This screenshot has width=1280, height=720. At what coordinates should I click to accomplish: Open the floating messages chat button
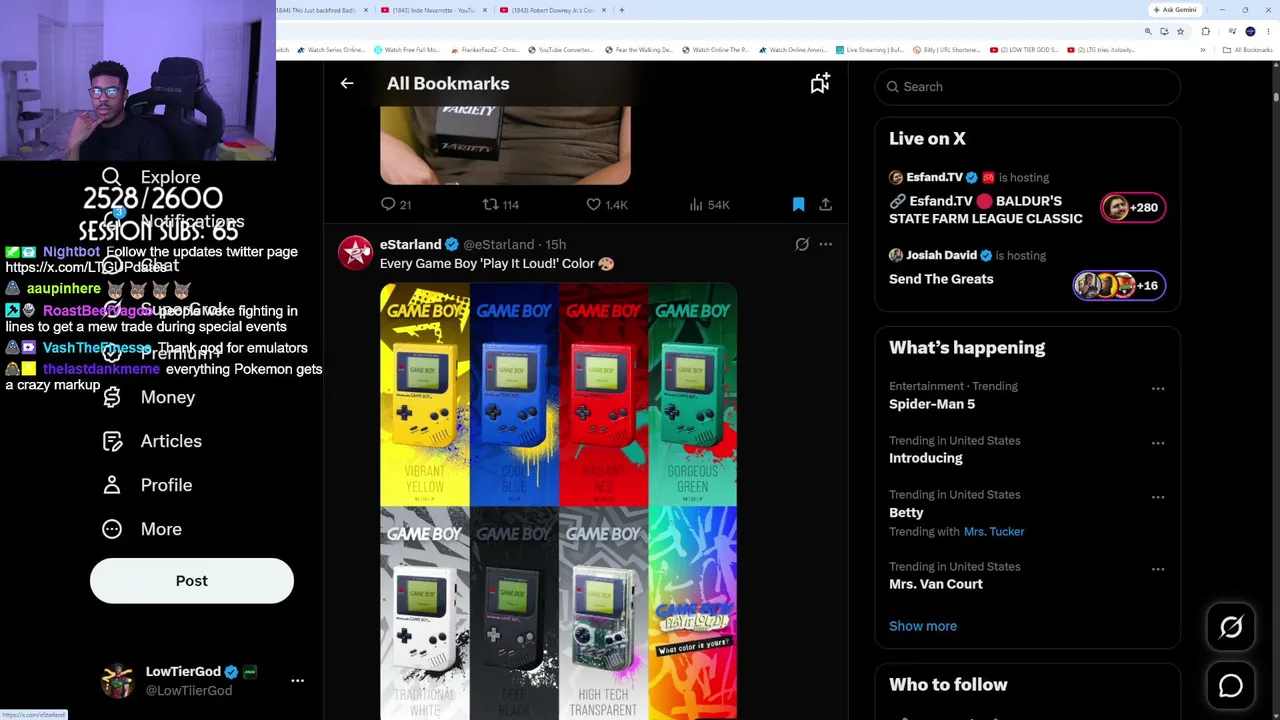click(1231, 686)
